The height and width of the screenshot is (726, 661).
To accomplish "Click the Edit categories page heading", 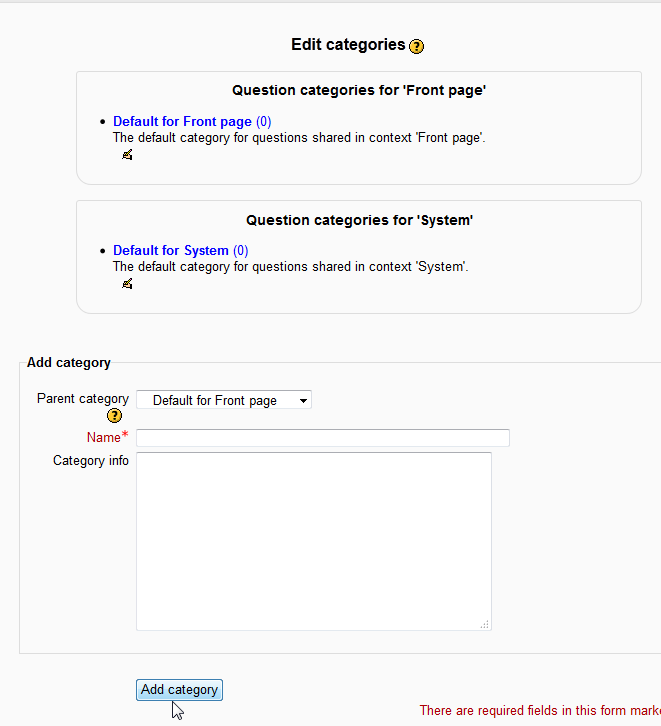I will (x=348, y=45).
